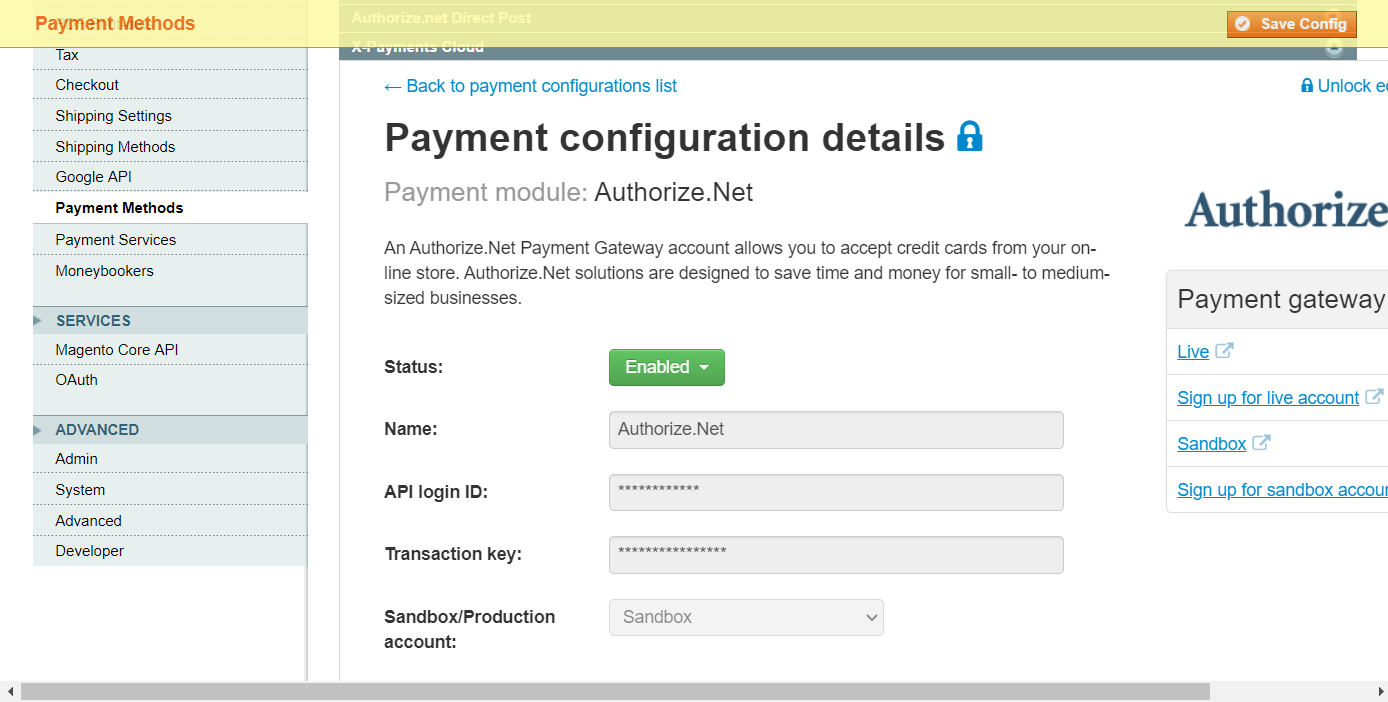This screenshot has height=702, width=1388.
Task: Click the Sign up for sandbox account link
Action: 1282,490
